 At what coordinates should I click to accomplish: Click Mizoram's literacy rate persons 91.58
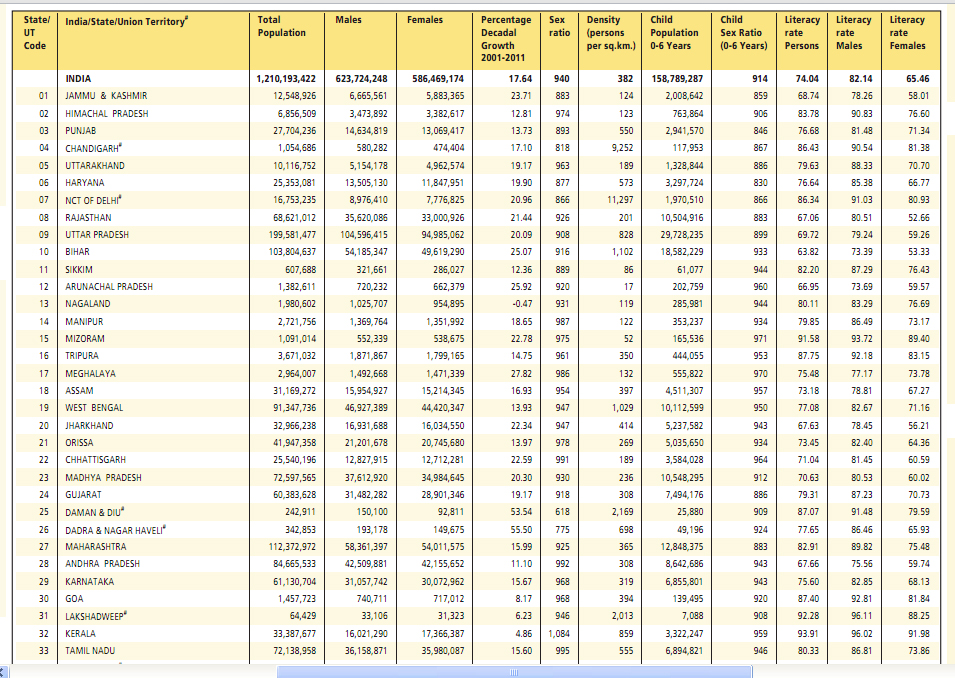click(808, 339)
